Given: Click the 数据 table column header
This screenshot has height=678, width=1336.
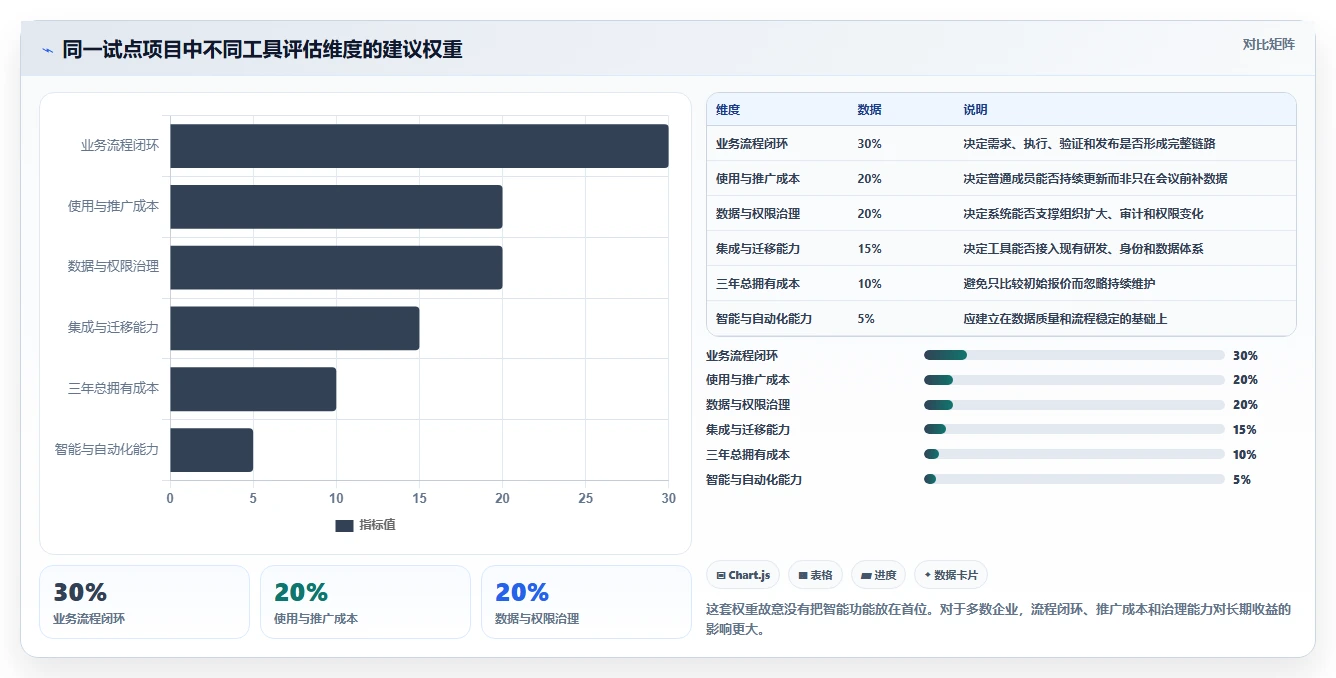Looking at the screenshot, I should pyautogui.click(x=870, y=110).
